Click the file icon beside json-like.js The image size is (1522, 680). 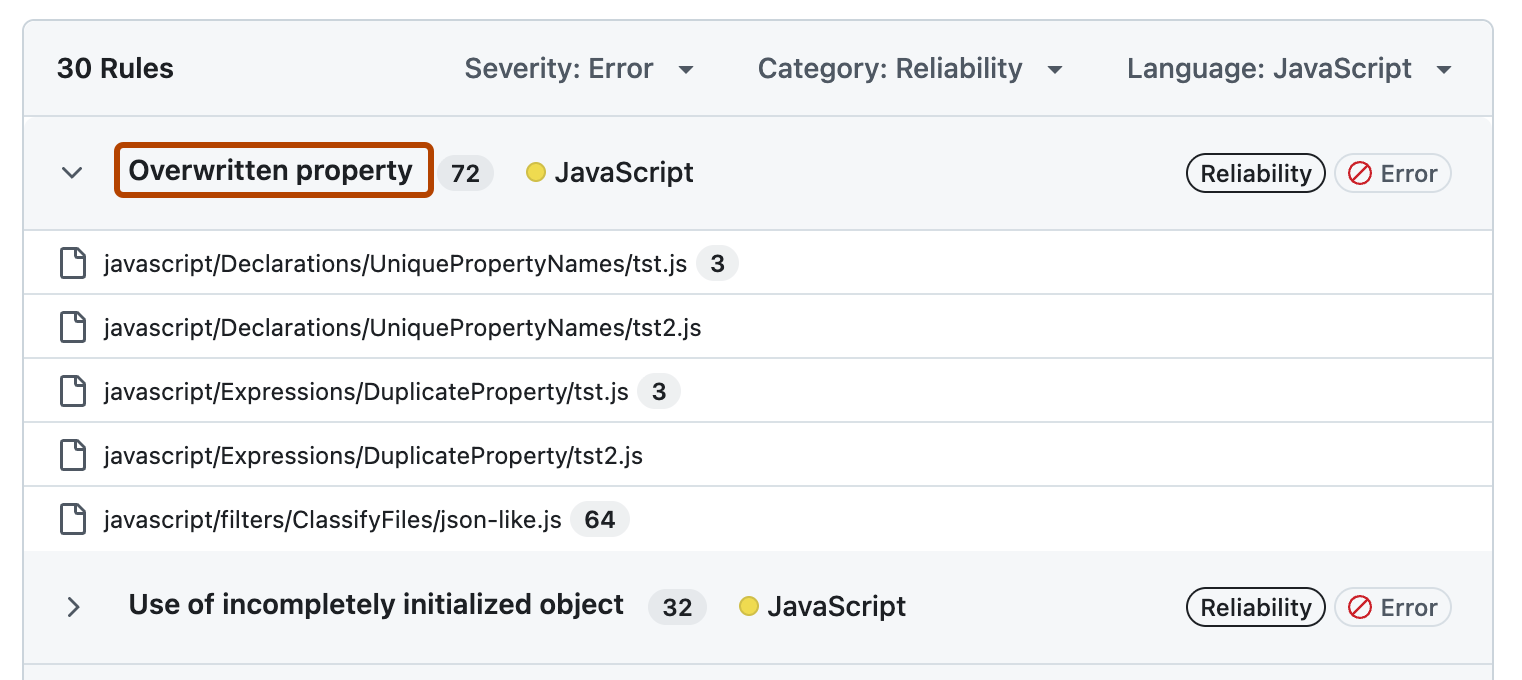pyautogui.click(x=73, y=519)
